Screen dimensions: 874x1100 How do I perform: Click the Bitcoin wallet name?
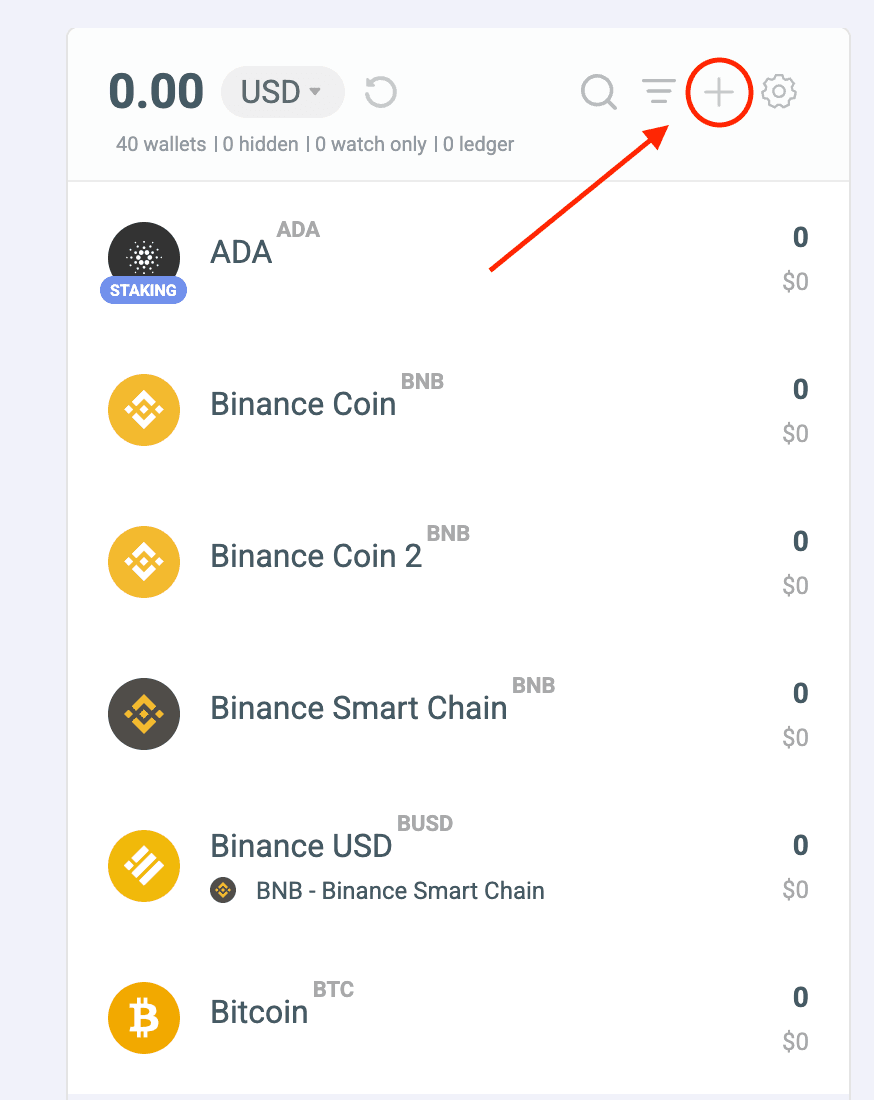pyautogui.click(x=259, y=1012)
